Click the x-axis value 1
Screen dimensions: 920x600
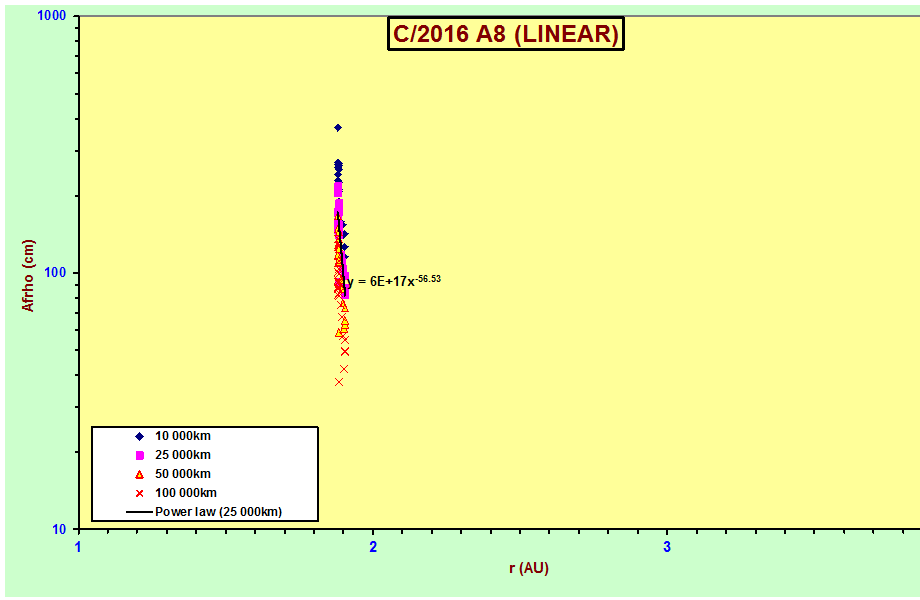(x=78, y=547)
